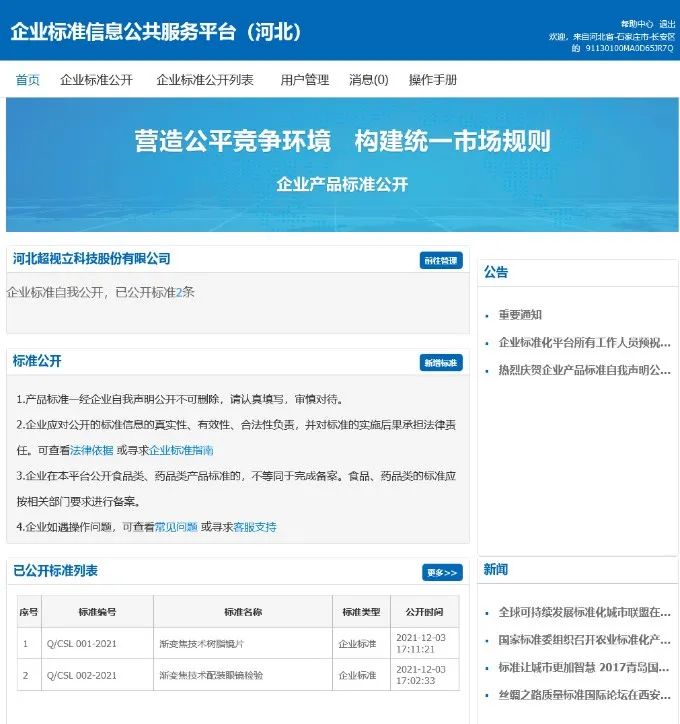
Task: Click the 标准公开 section heading
Action: coord(37,361)
